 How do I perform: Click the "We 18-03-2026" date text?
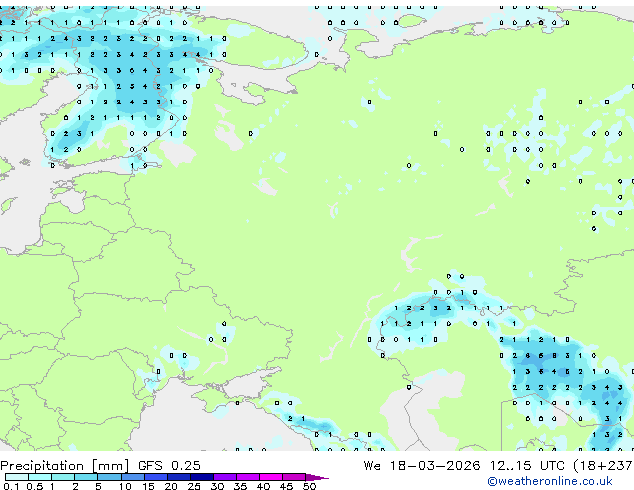422,466
